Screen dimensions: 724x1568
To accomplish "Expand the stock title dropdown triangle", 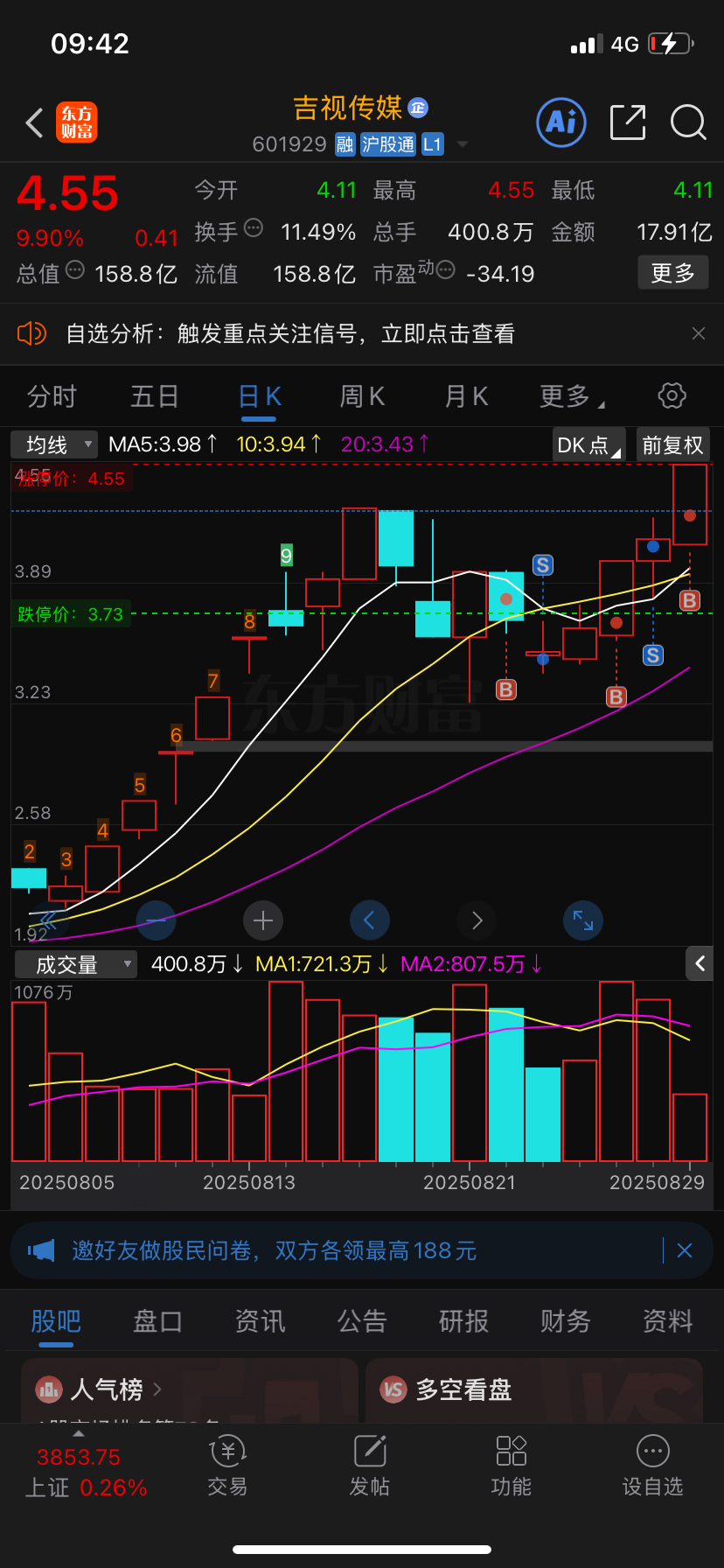I will pos(463,144).
